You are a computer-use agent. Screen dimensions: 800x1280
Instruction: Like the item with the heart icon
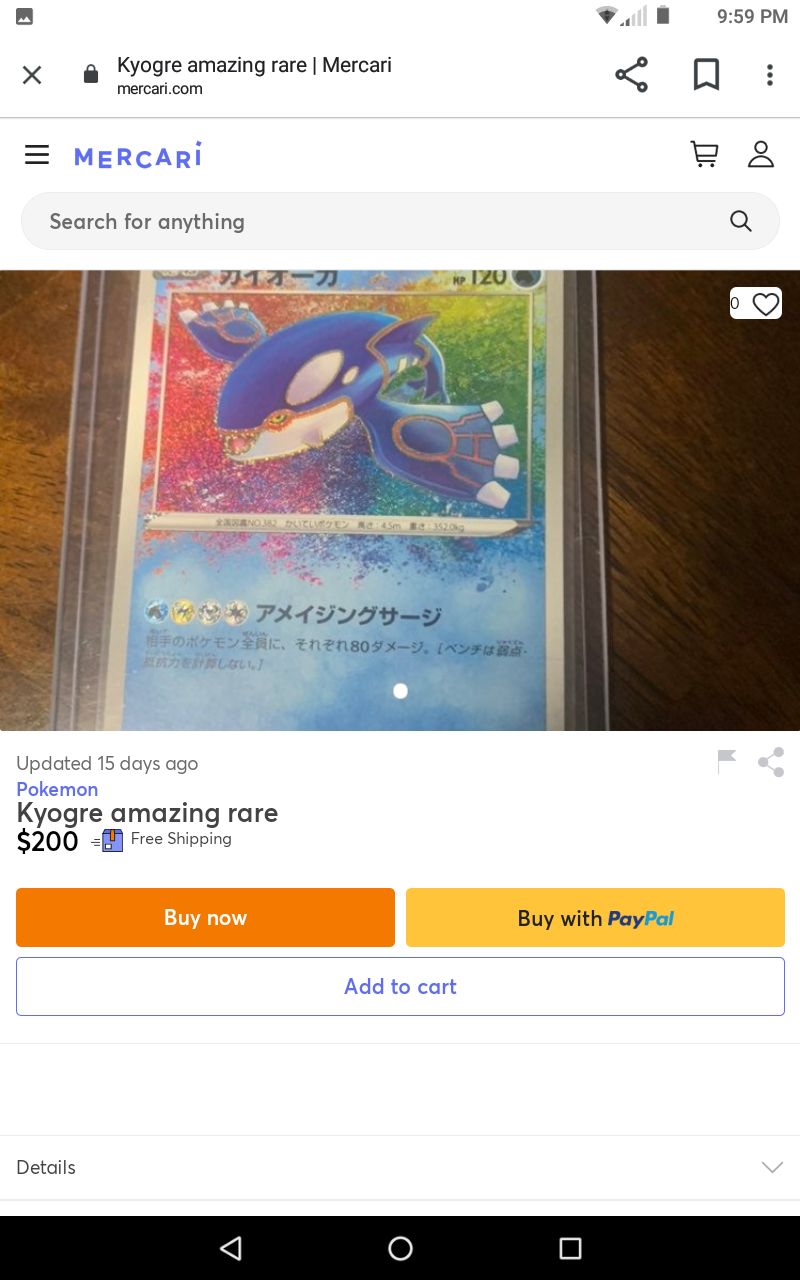tap(765, 304)
